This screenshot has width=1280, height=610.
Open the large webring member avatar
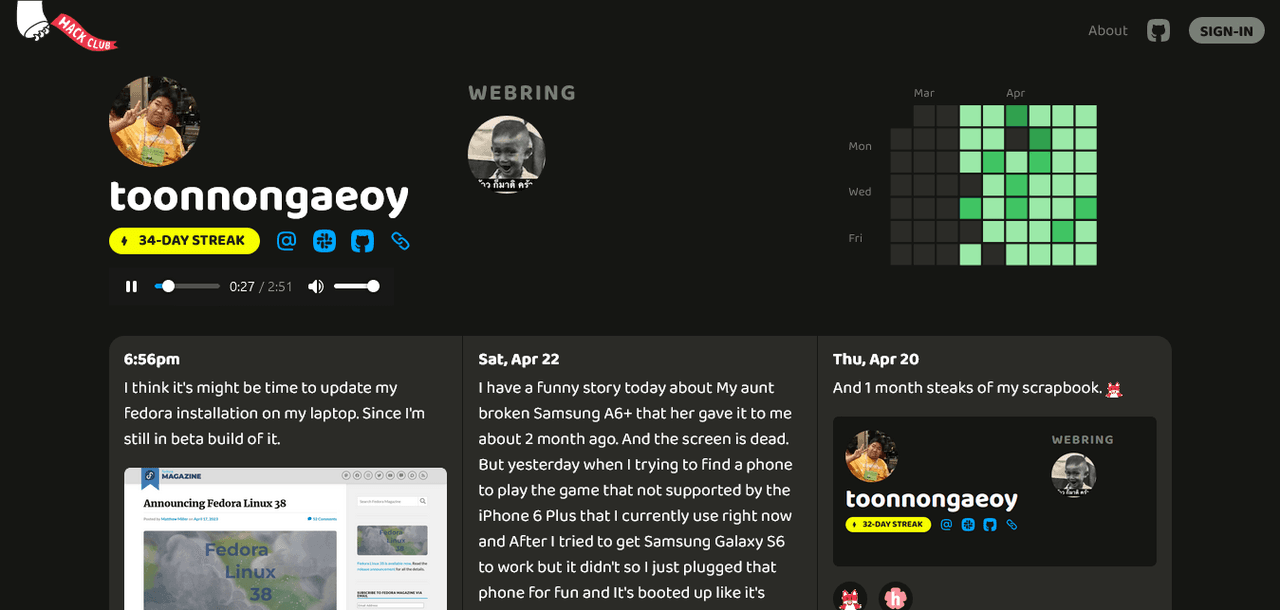pos(506,154)
